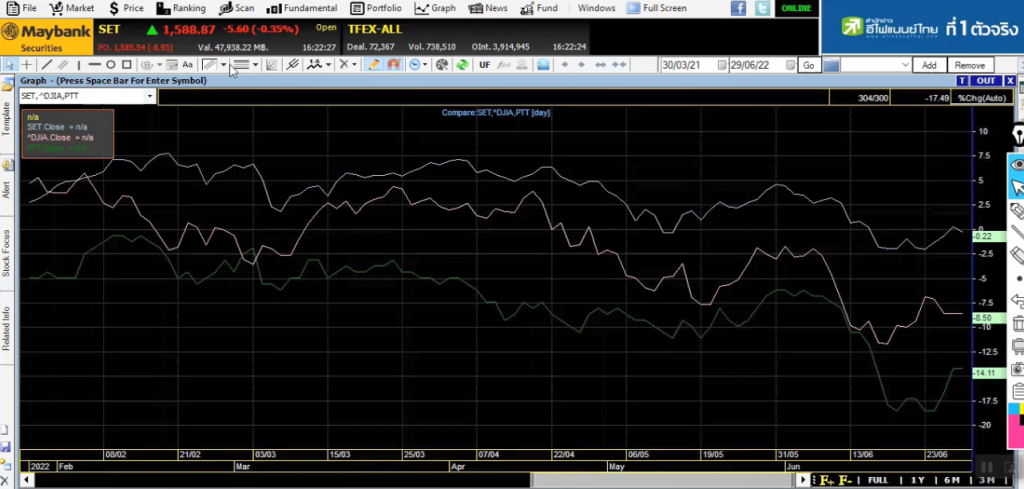Select the ellipse drawing tool
This screenshot has height=489, width=1024.
coord(110,65)
